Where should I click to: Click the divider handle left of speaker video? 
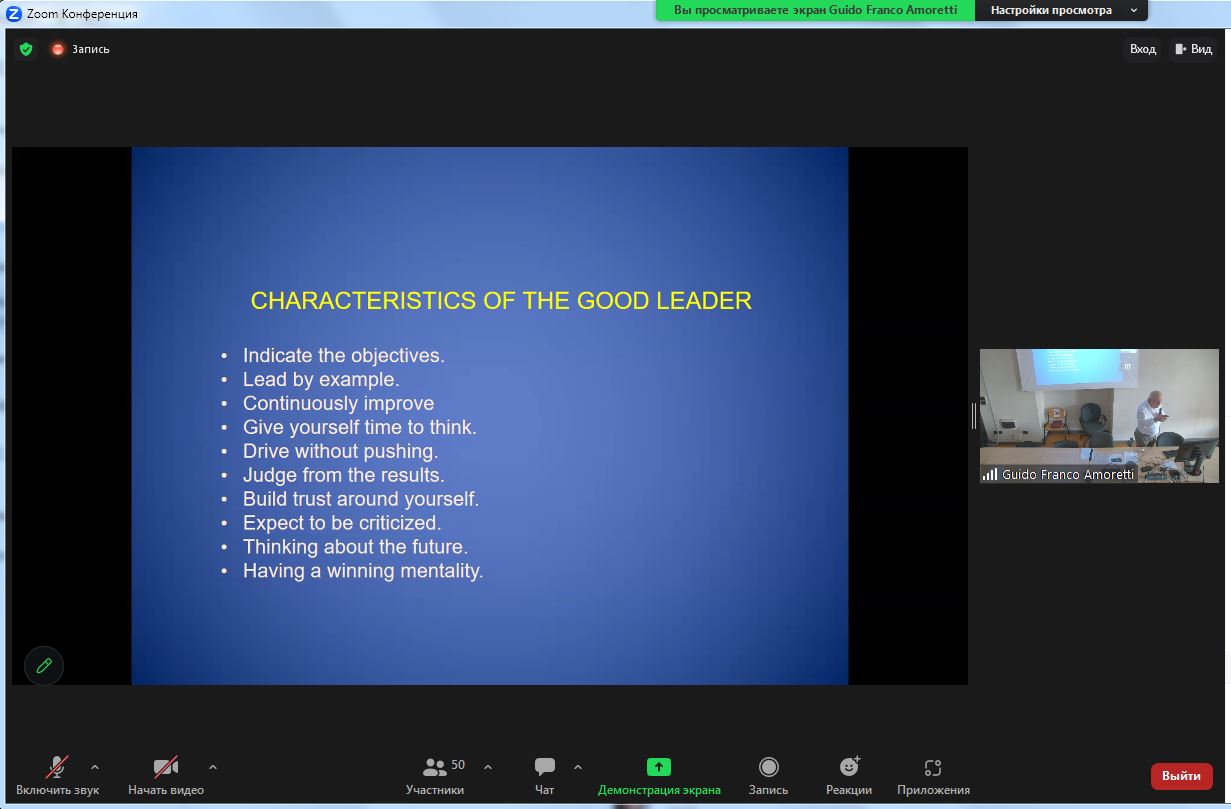point(973,416)
